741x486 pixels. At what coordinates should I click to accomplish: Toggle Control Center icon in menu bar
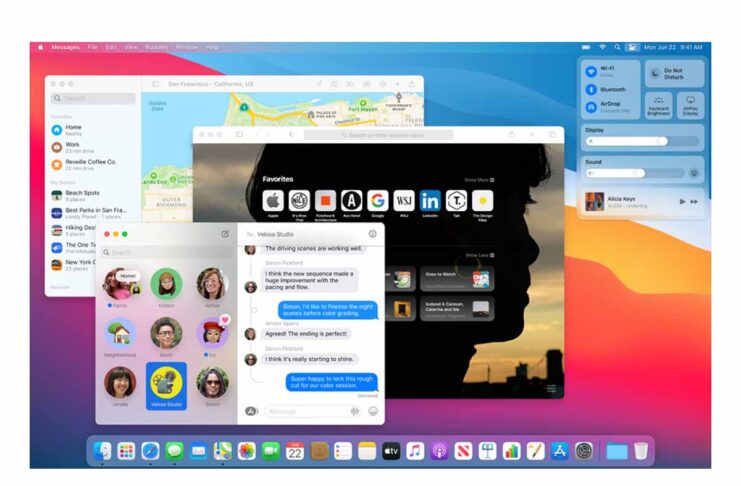click(632, 47)
